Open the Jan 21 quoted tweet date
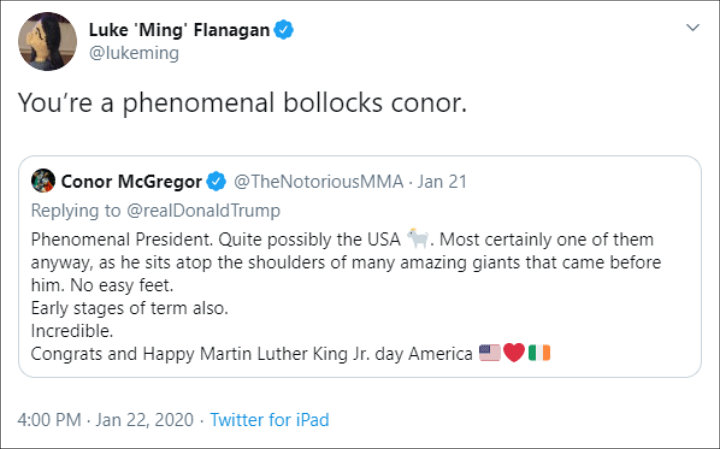The width and height of the screenshot is (720, 449). (442, 181)
